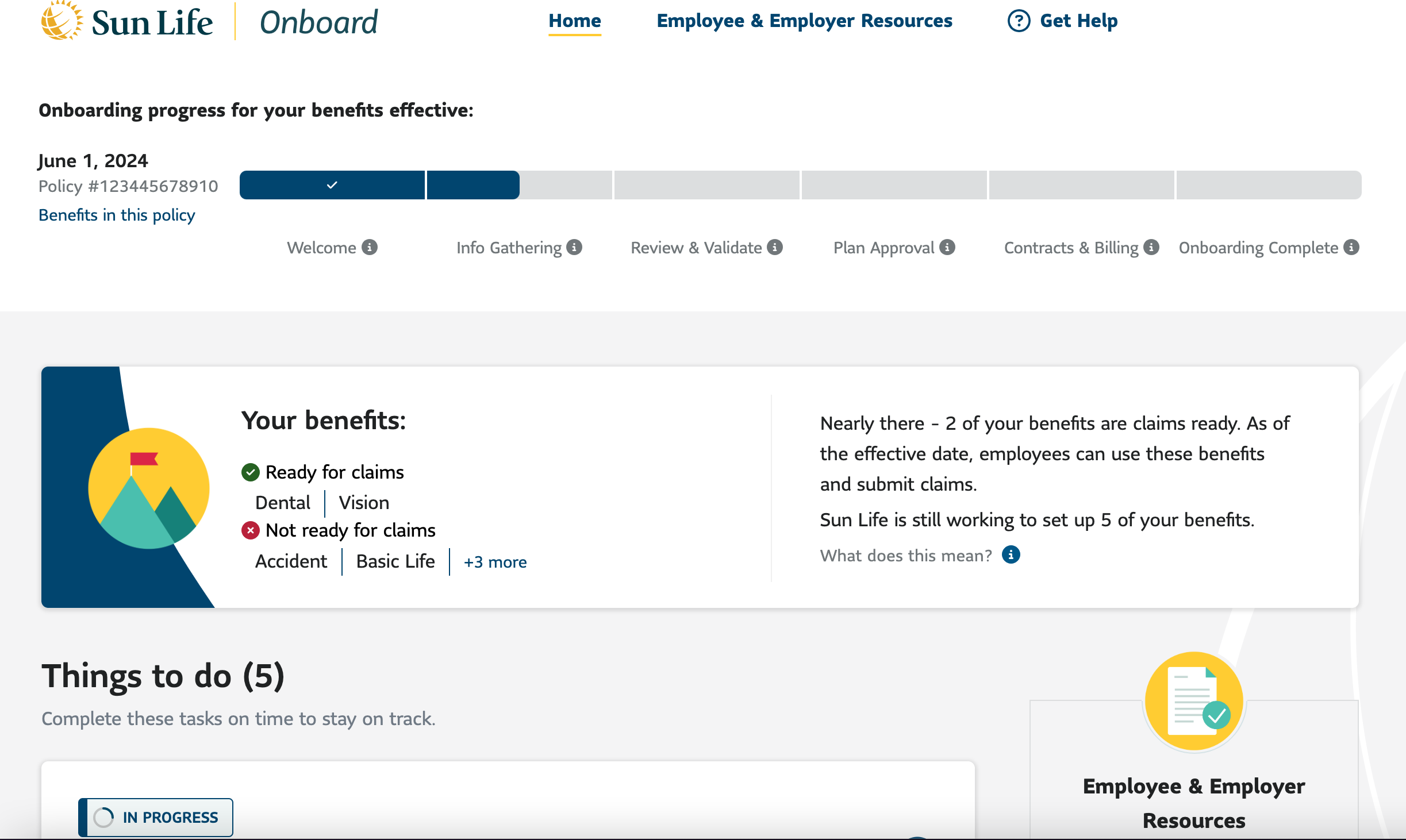Click the Welcome stage info icon

coord(370,248)
